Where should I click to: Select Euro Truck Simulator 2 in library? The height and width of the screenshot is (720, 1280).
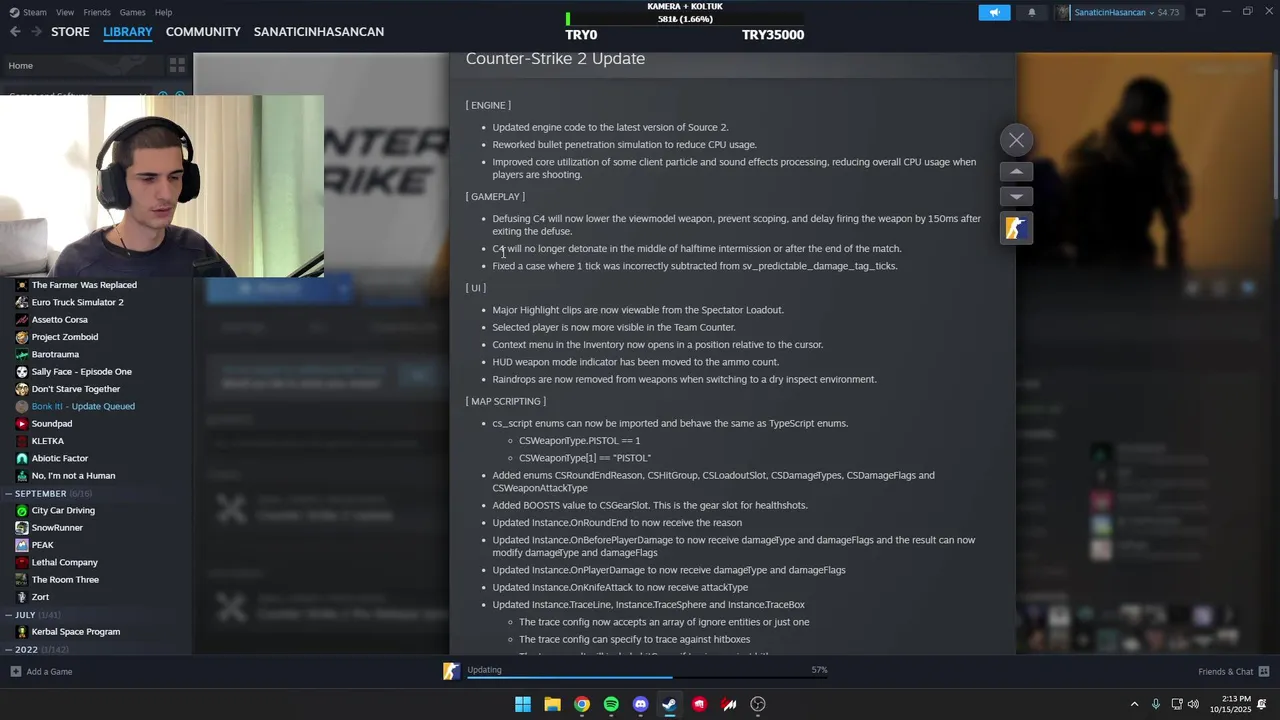77,302
